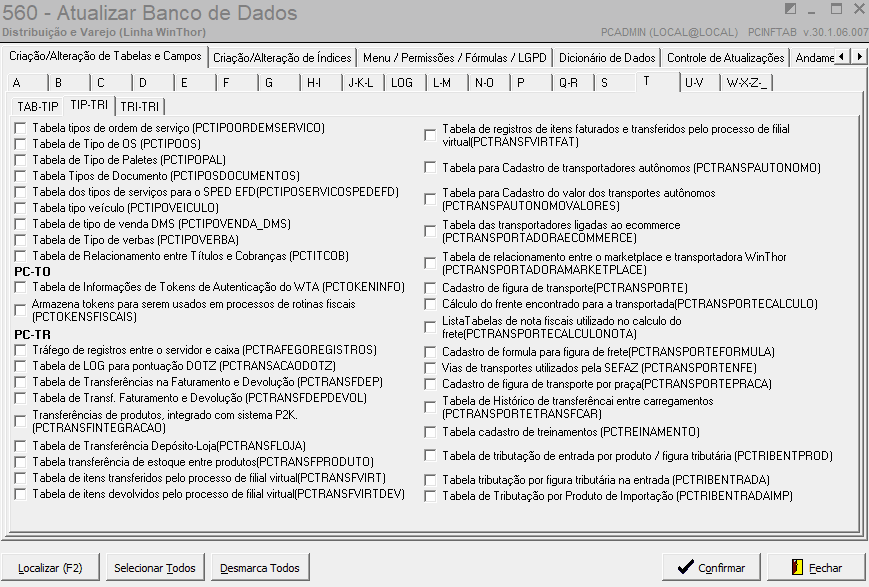Tick PCTRANSFDEP transferências checkbox
Viewport: 869px width, 587px height.
21,382
